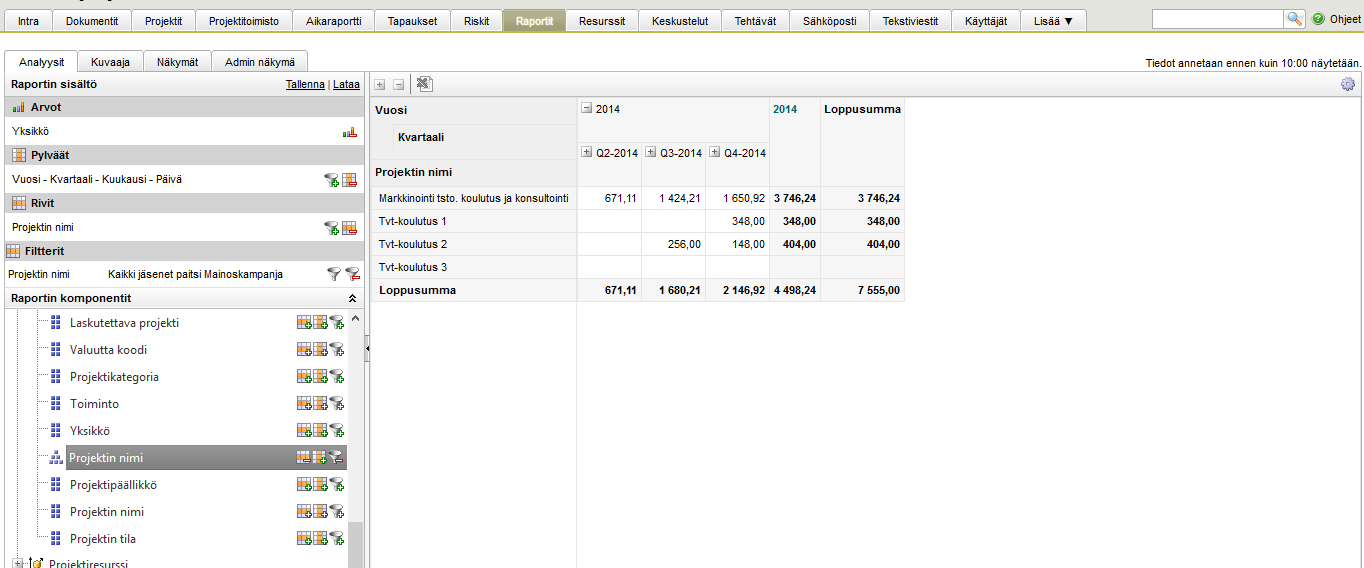Add filter for Vuosi - Kvartaali column dimension
This screenshot has height=568, width=1364.
(332, 180)
